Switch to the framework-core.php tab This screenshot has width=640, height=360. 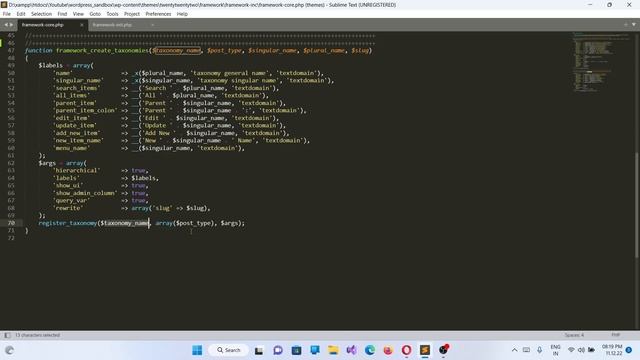pos(43,25)
